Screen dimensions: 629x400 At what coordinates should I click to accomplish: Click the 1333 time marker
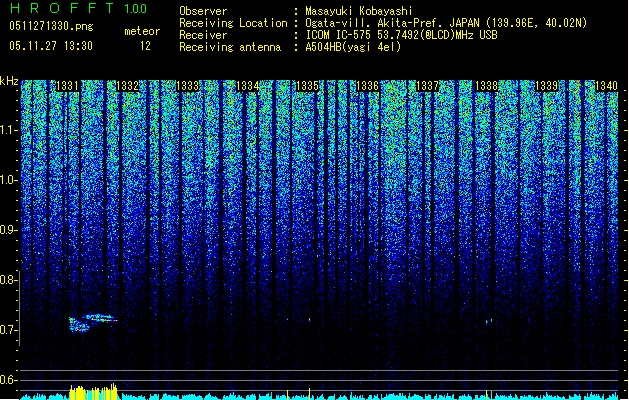[x=187, y=86]
